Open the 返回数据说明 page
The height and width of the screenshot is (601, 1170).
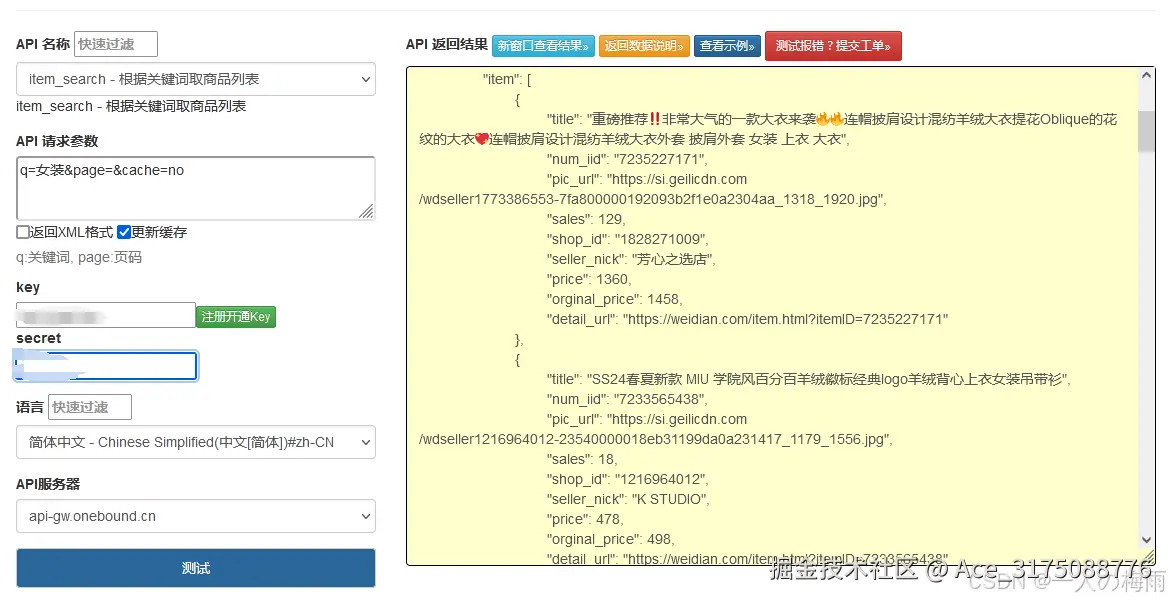pos(644,45)
